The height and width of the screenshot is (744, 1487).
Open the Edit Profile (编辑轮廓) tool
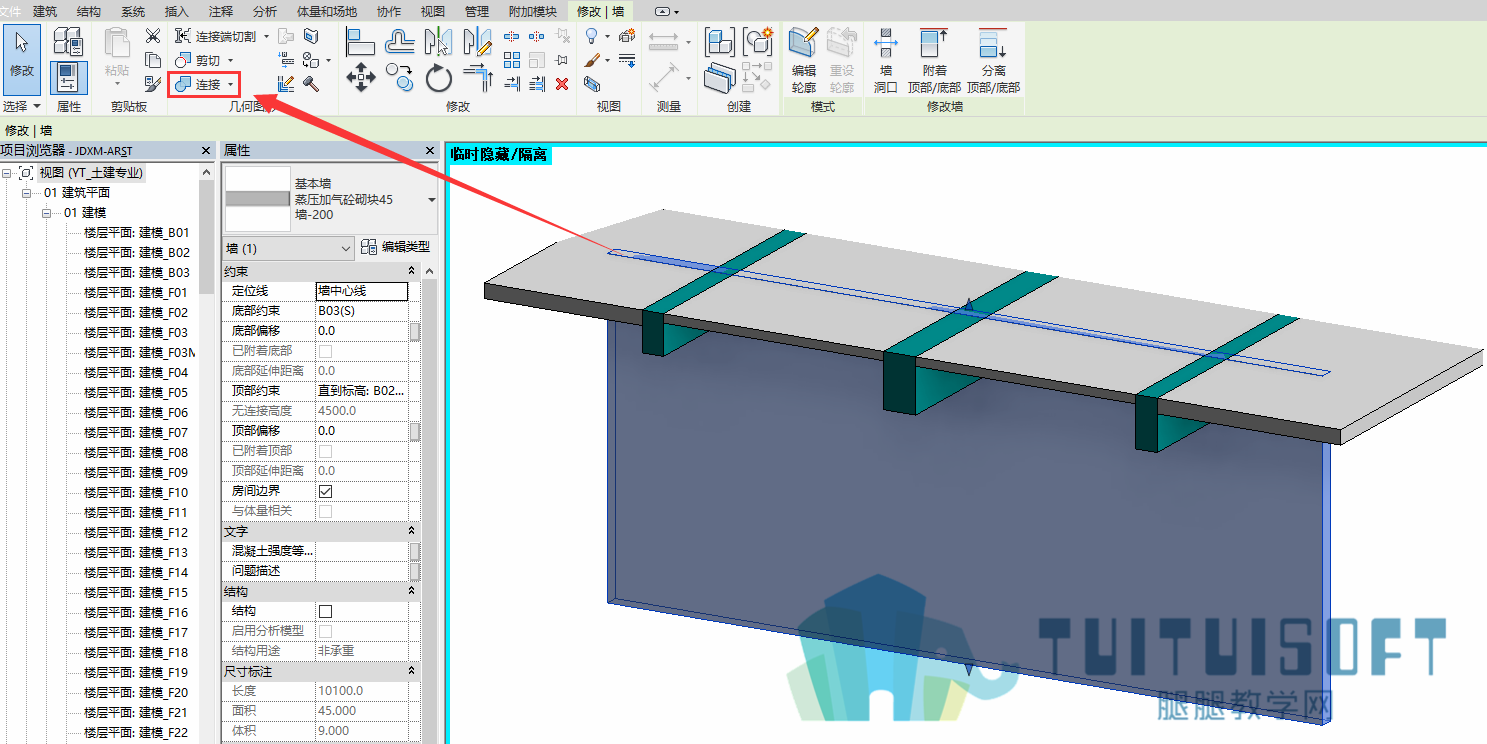804,61
